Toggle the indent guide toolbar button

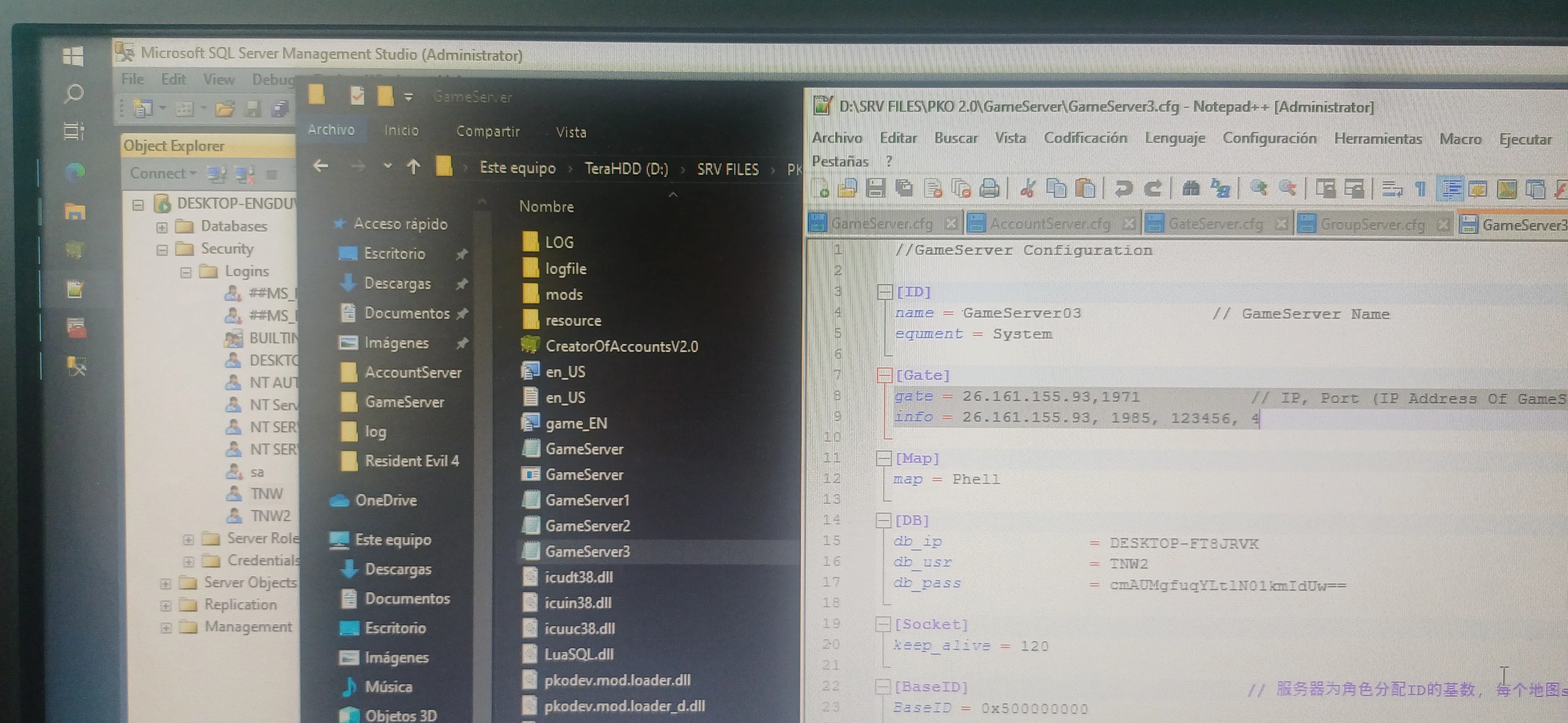[x=1451, y=189]
